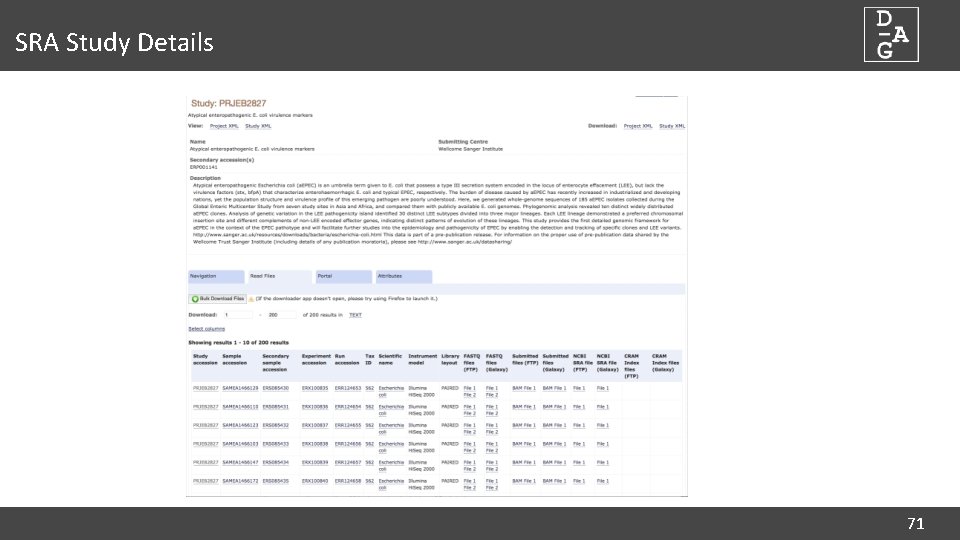Image resolution: width=960 pixels, height=540 pixels.
Task: Click the DAG logo in slide header
Action: 891,34
